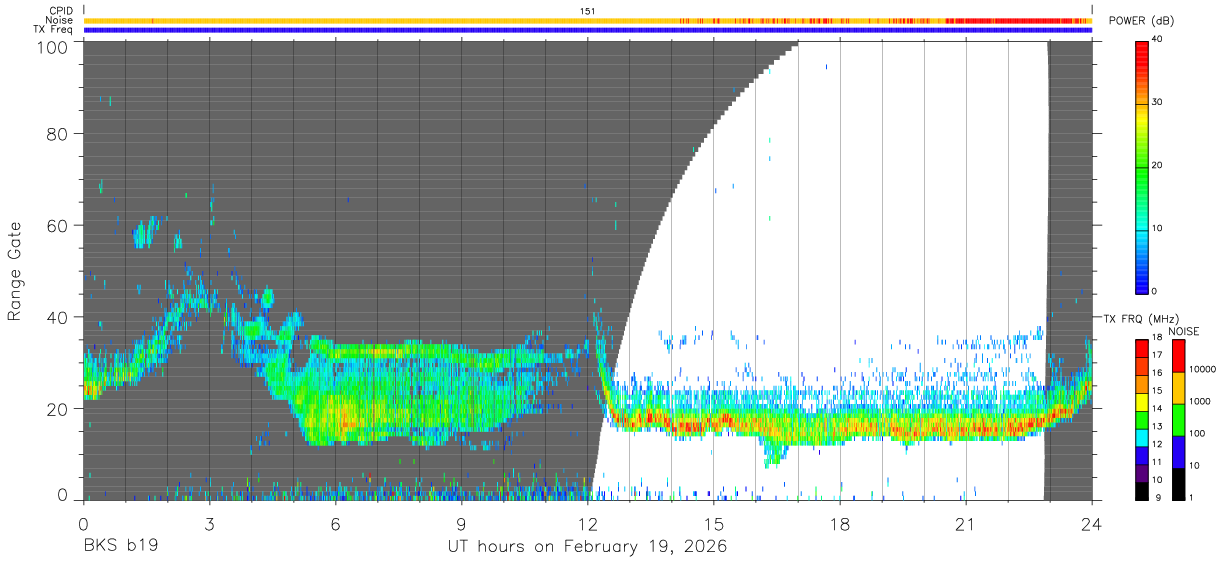Click the CPID value 151
Viewport: 1228px width, 567px height.
[588, 10]
